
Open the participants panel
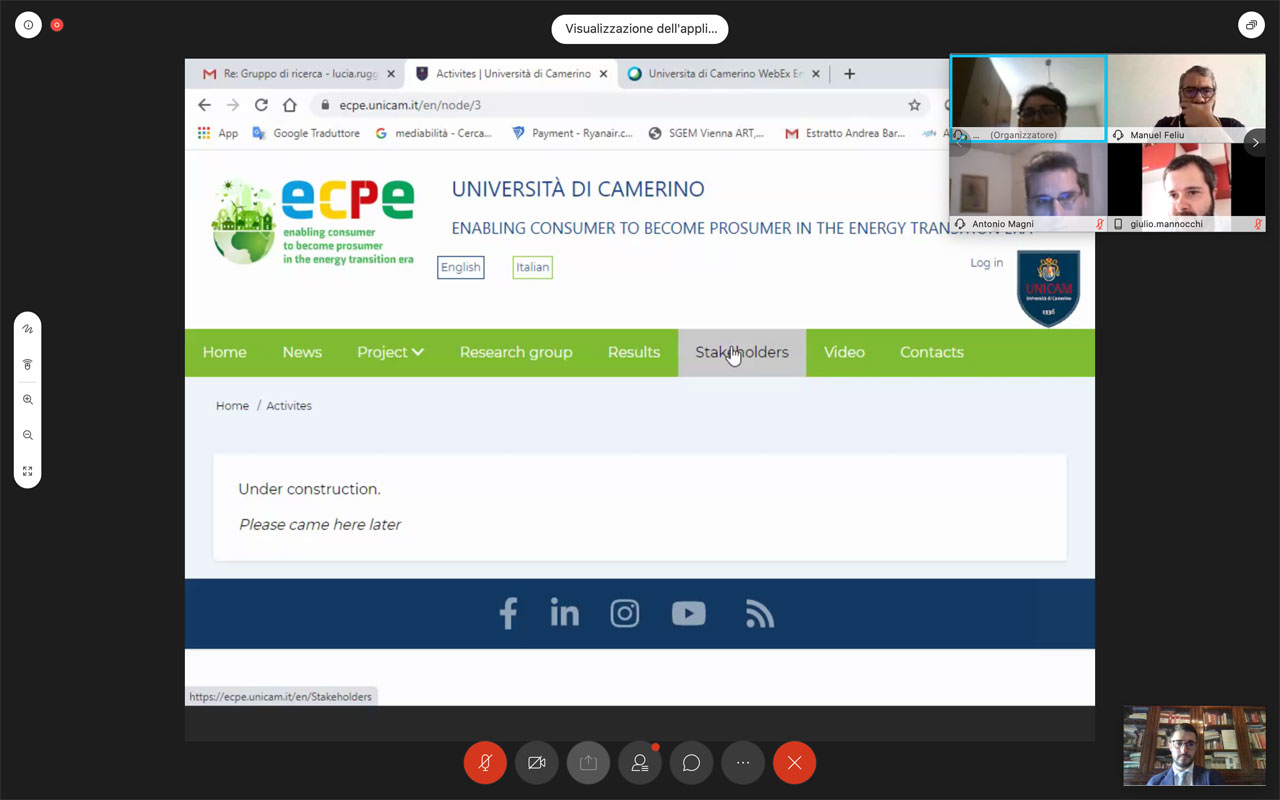click(640, 763)
